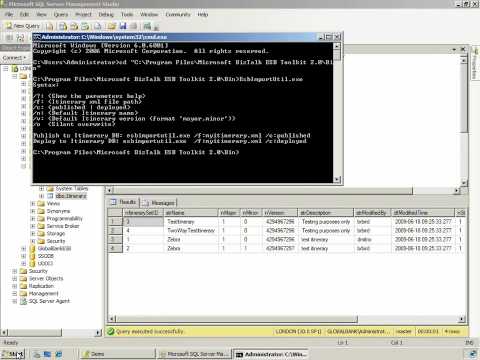Click the Storage folder icon

tap(41, 233)
